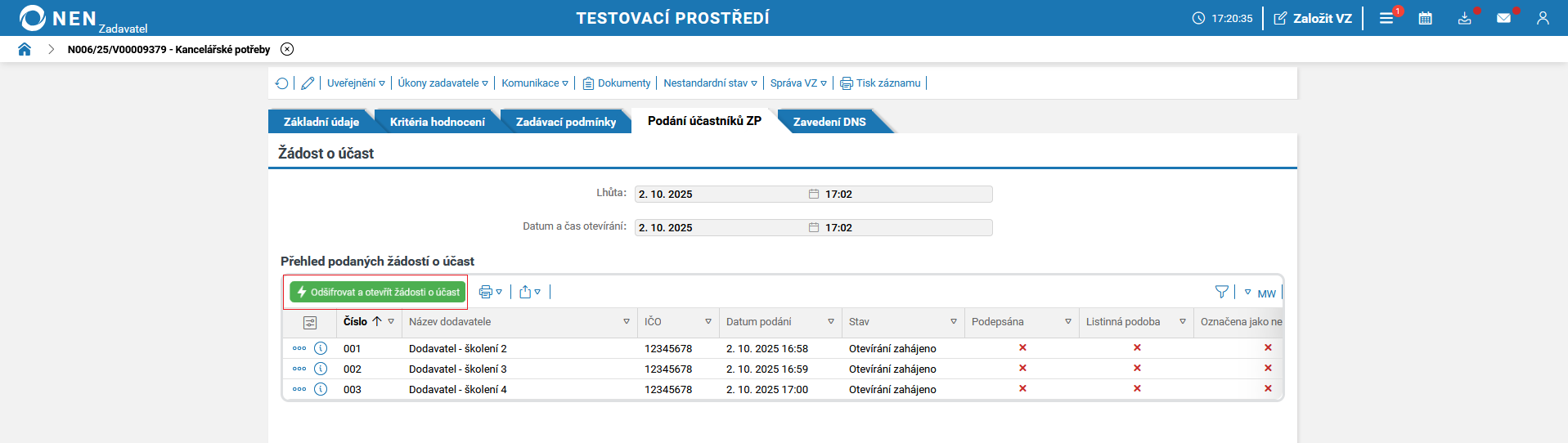Expand the Nestandardní stav menu
Screen dimensions: 1568x443
coord(710,83)
